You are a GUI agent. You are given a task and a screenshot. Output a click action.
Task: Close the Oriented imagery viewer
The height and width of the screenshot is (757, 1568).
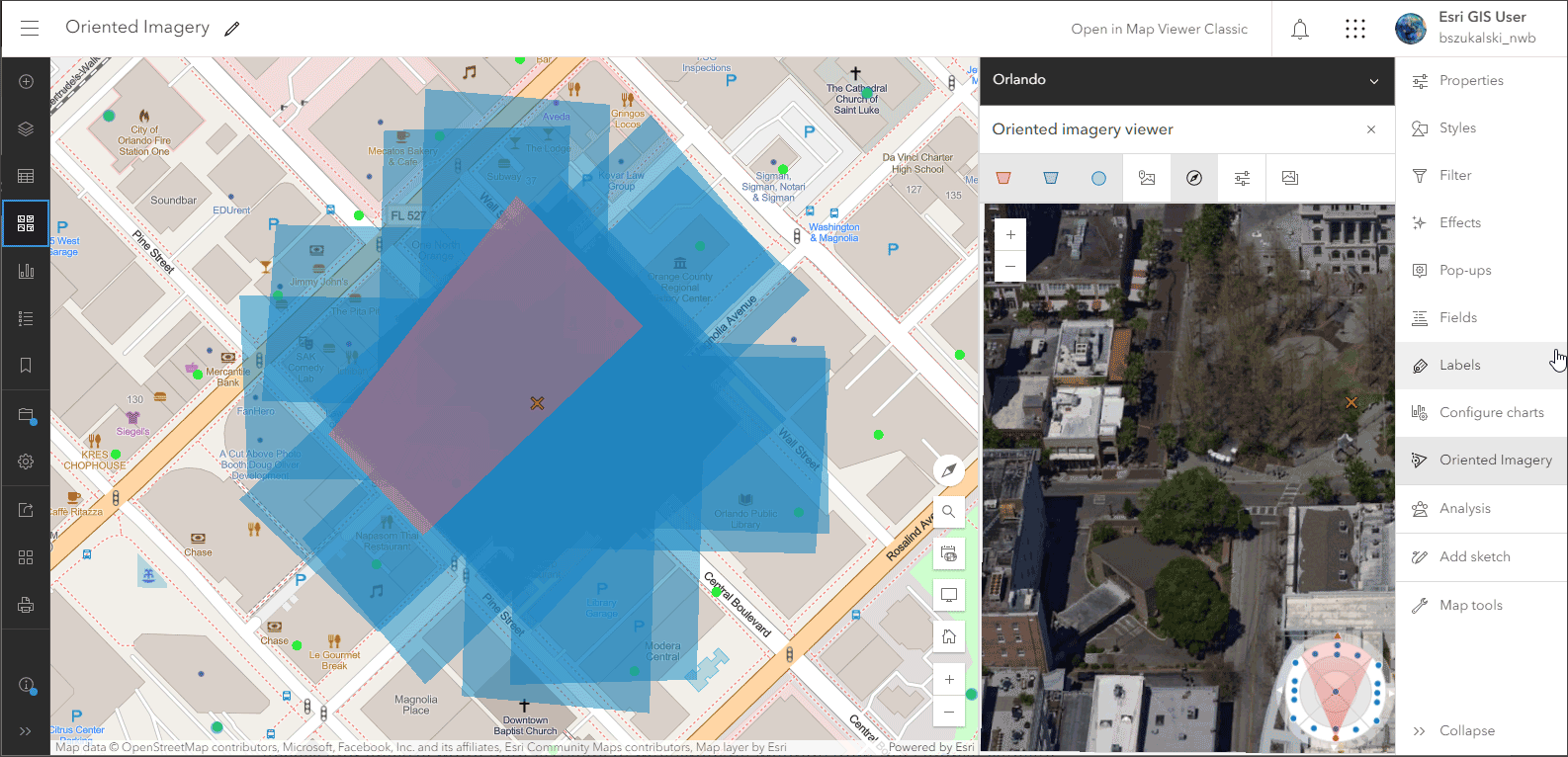coord(1371,129)
